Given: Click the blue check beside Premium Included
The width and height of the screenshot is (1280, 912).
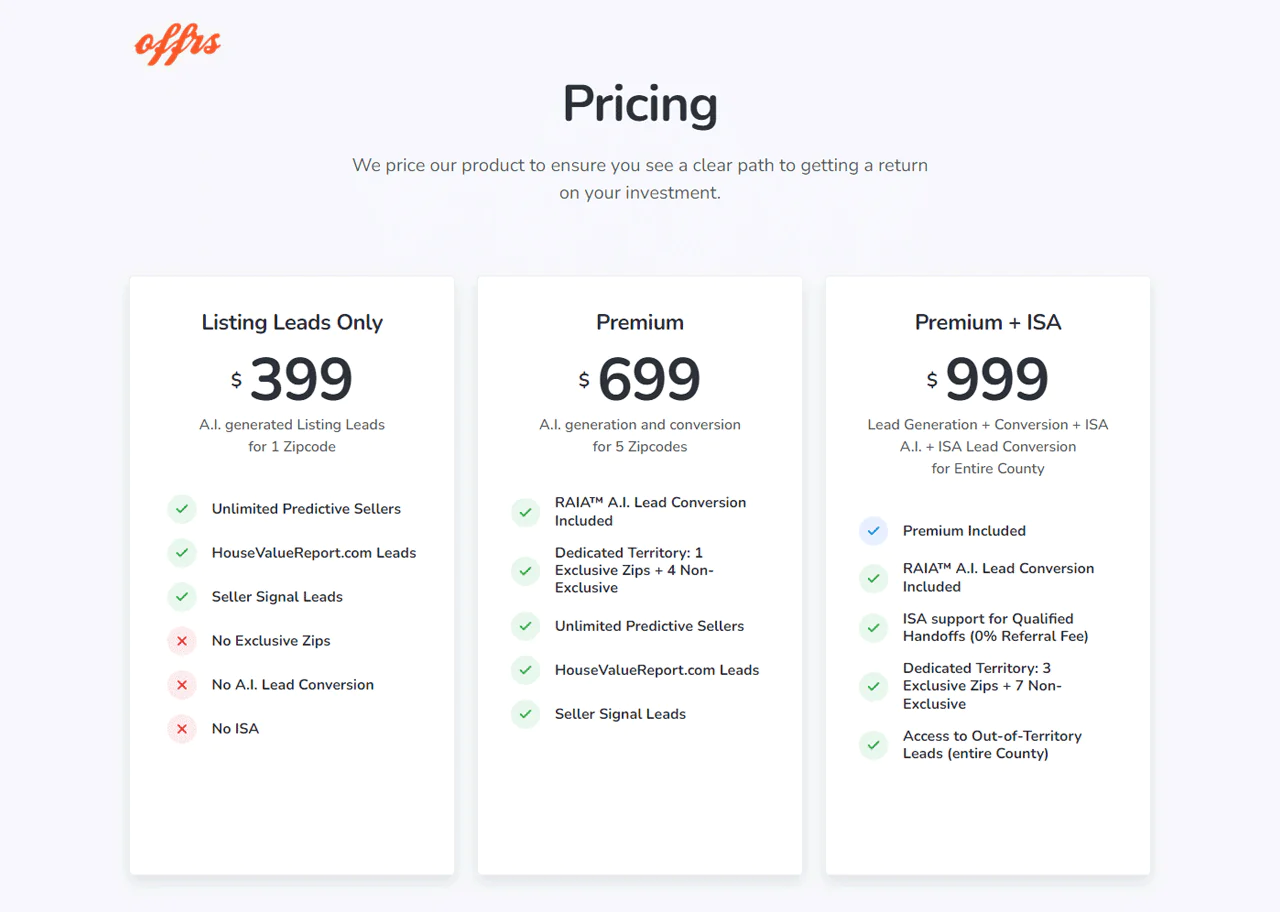Looking at the screenshot, I should [x=873, y=531].
